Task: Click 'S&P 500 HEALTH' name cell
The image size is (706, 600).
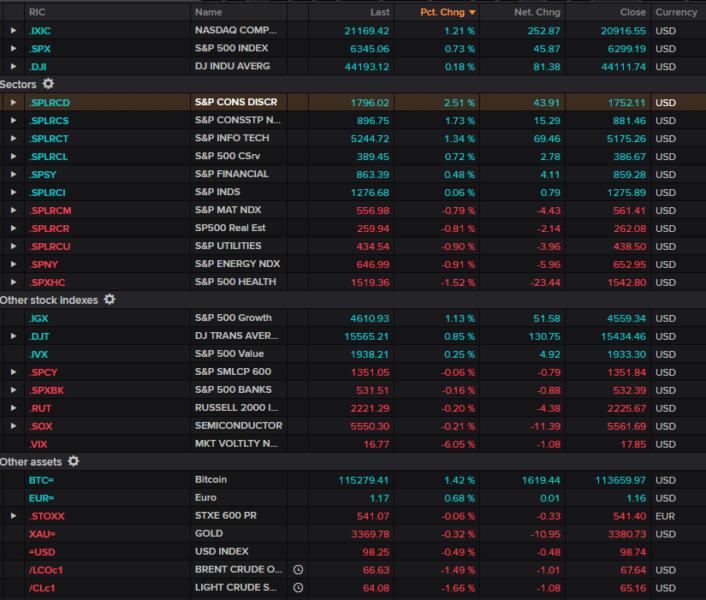Action: coord(235,282)
